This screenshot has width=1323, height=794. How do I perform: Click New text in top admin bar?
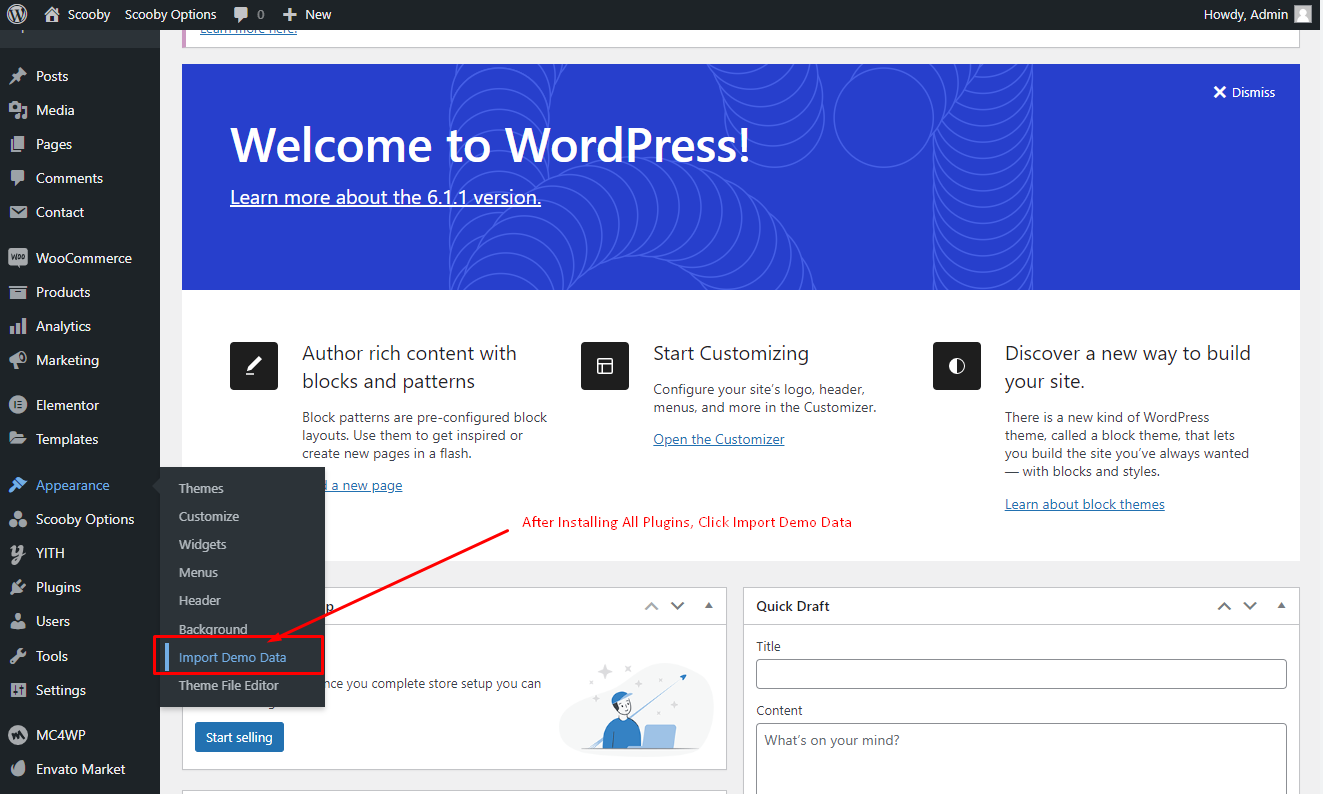coord(318,14)
